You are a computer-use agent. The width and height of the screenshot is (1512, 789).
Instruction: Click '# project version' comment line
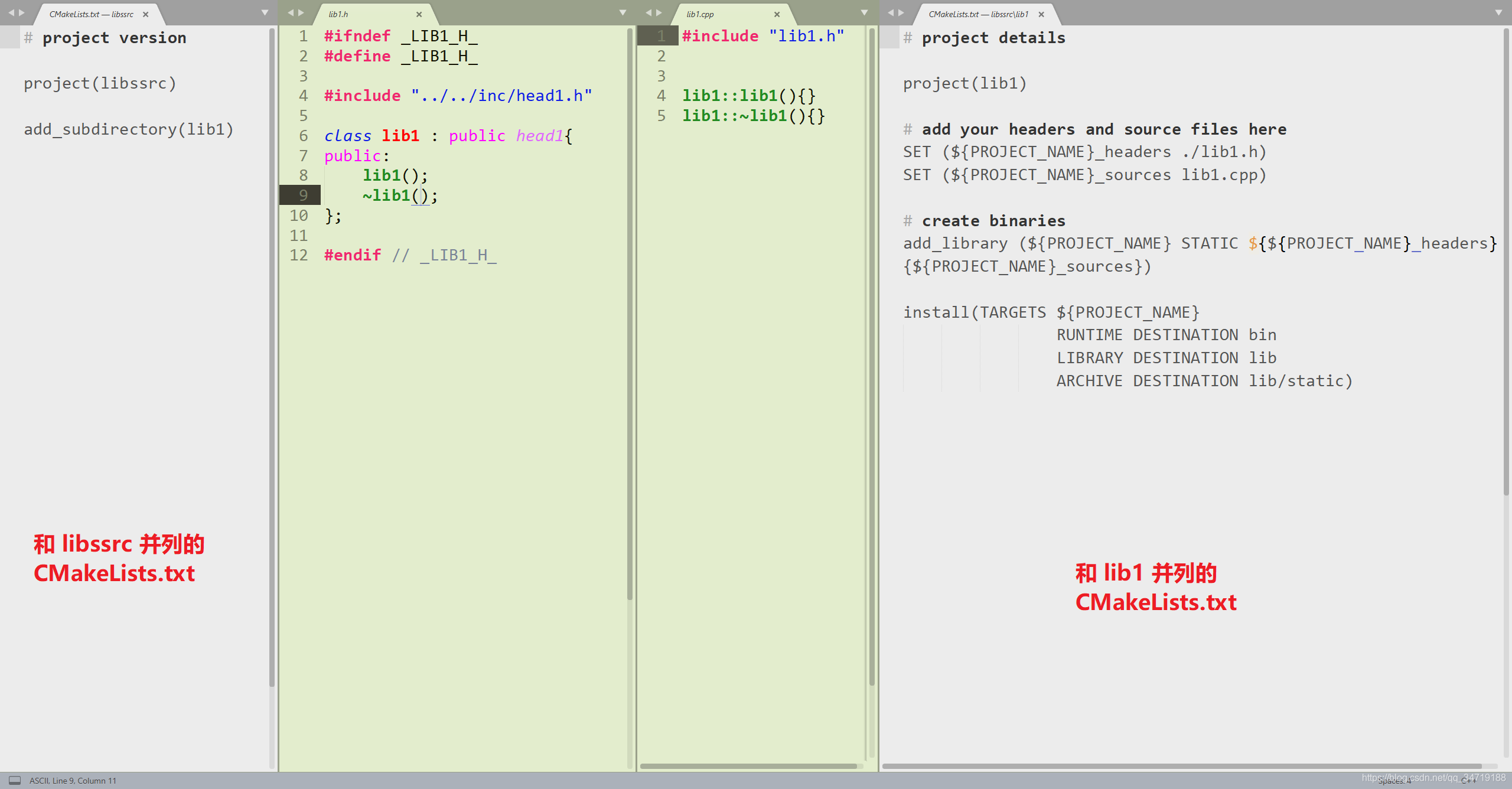105,38
